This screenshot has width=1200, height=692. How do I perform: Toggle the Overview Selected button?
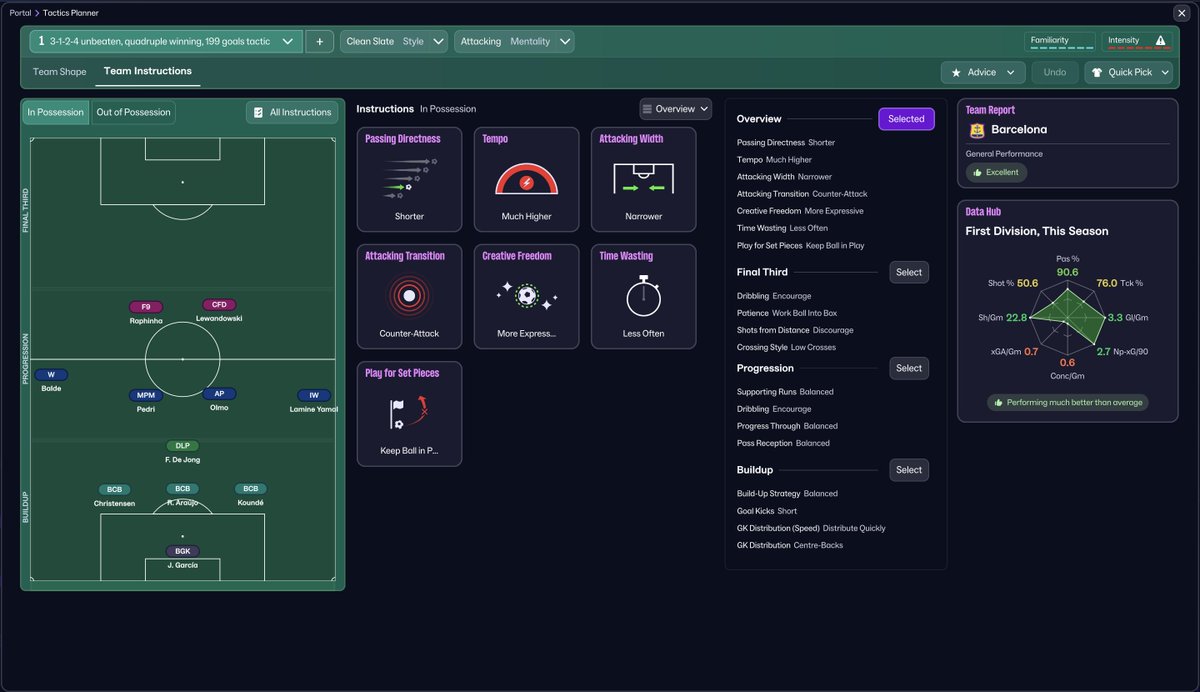[x=906, y=119]
